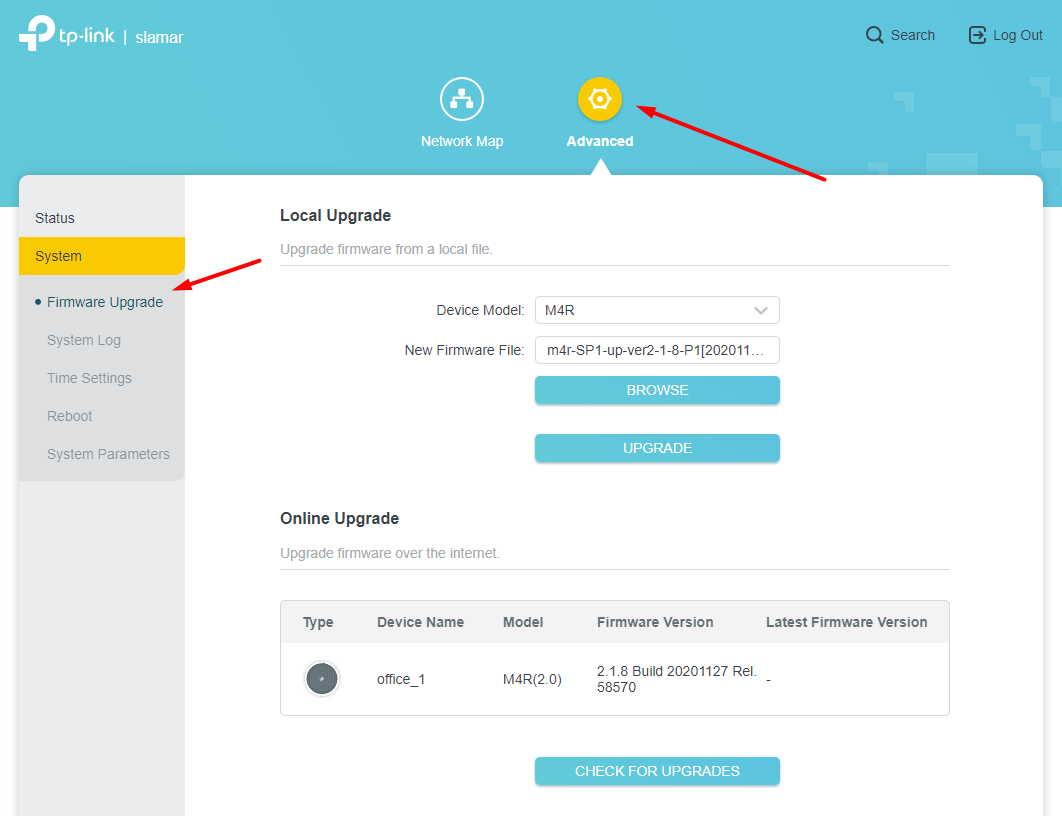
Task: Expand the Device Model dropdown arrow
Action: point(761,311)
